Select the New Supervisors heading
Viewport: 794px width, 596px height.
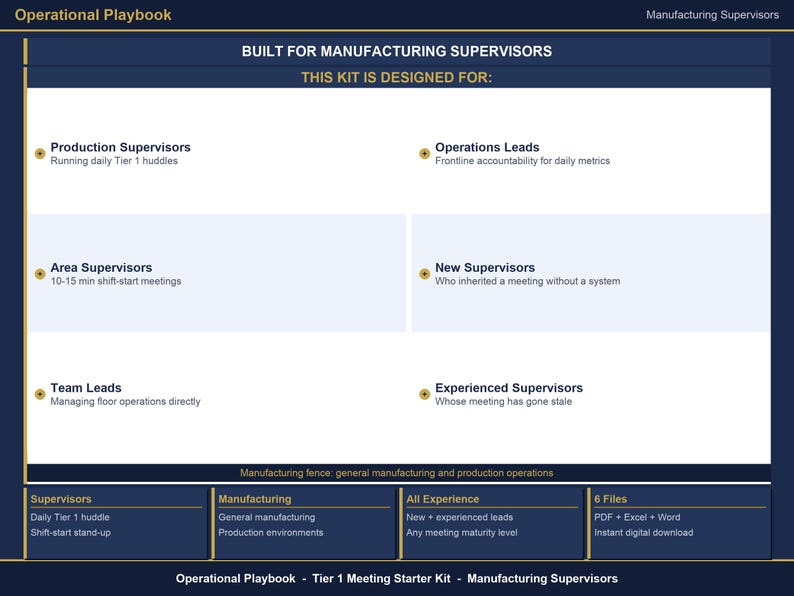point(485,267)
